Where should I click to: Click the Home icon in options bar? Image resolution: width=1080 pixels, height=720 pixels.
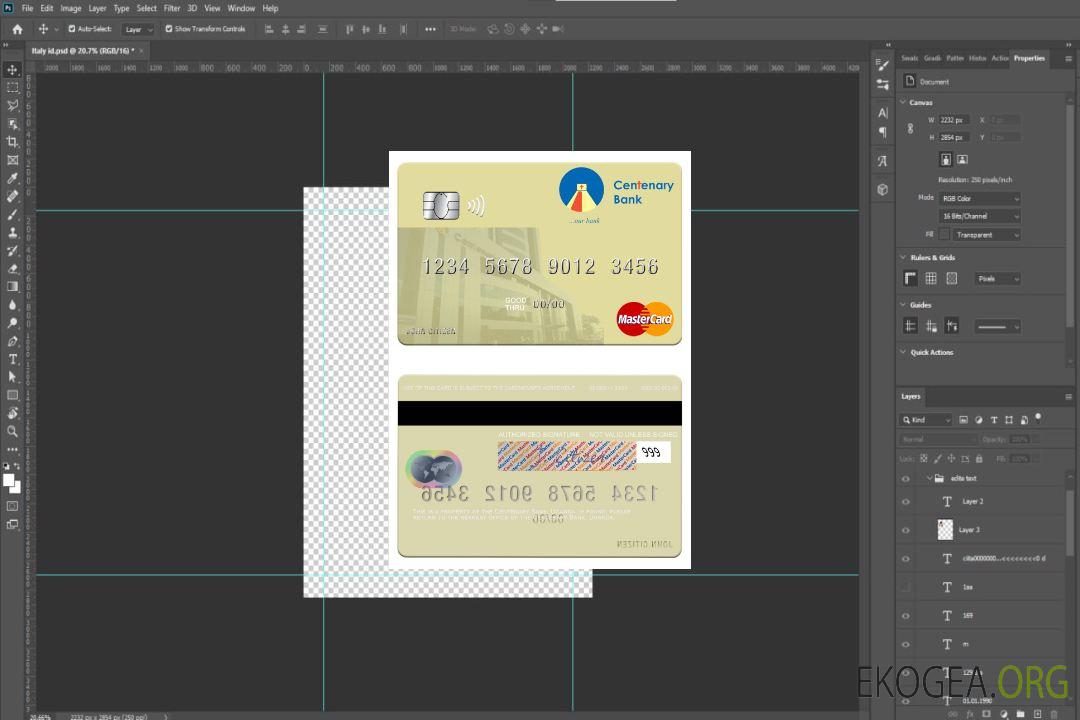pyautogui.click(x=17, y=29)
